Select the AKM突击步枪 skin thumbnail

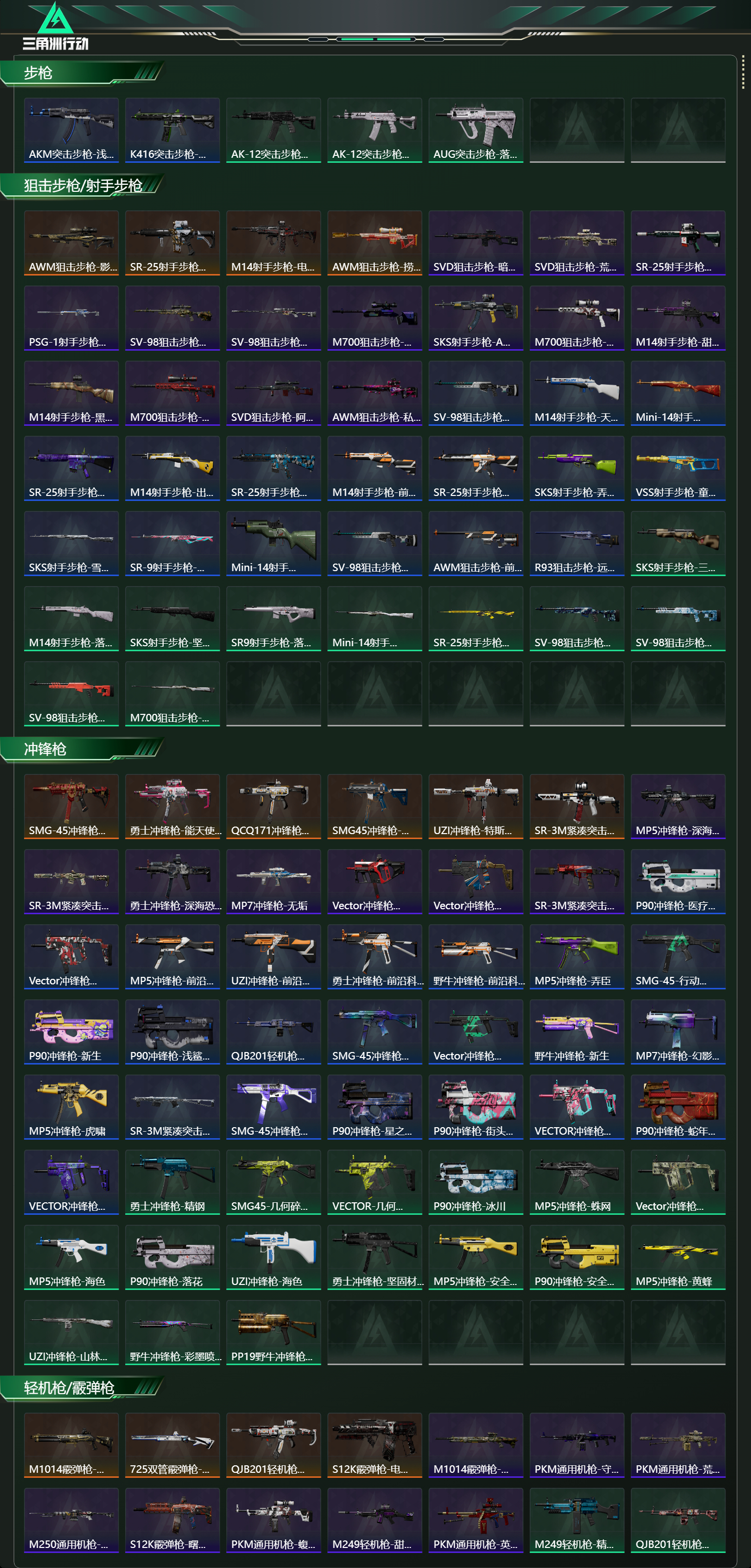(71, 130)
